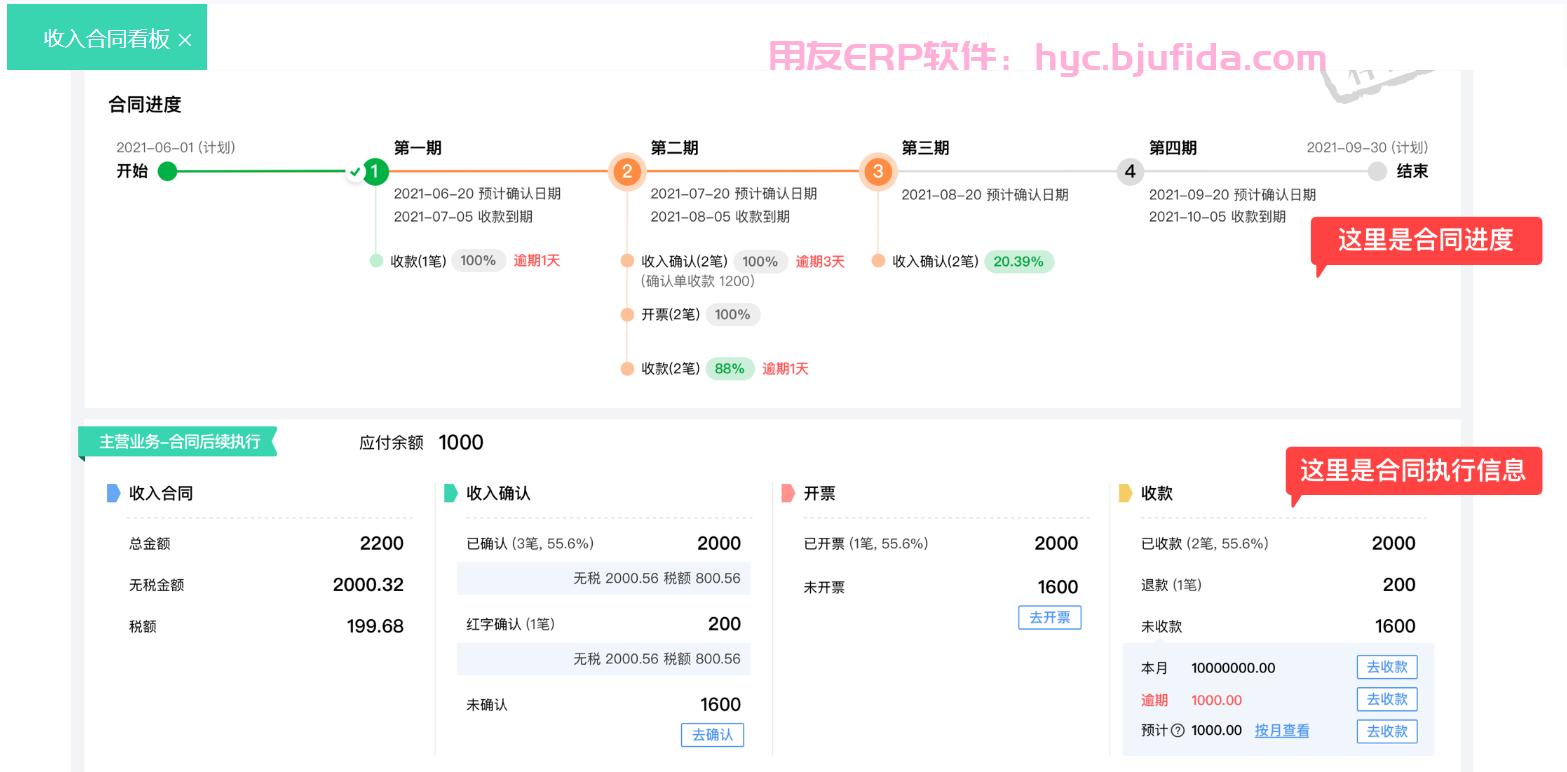Click the 已确认 (3笔, 55.6%) row
The image size is (1567, 772).
(x=604, y=544)
